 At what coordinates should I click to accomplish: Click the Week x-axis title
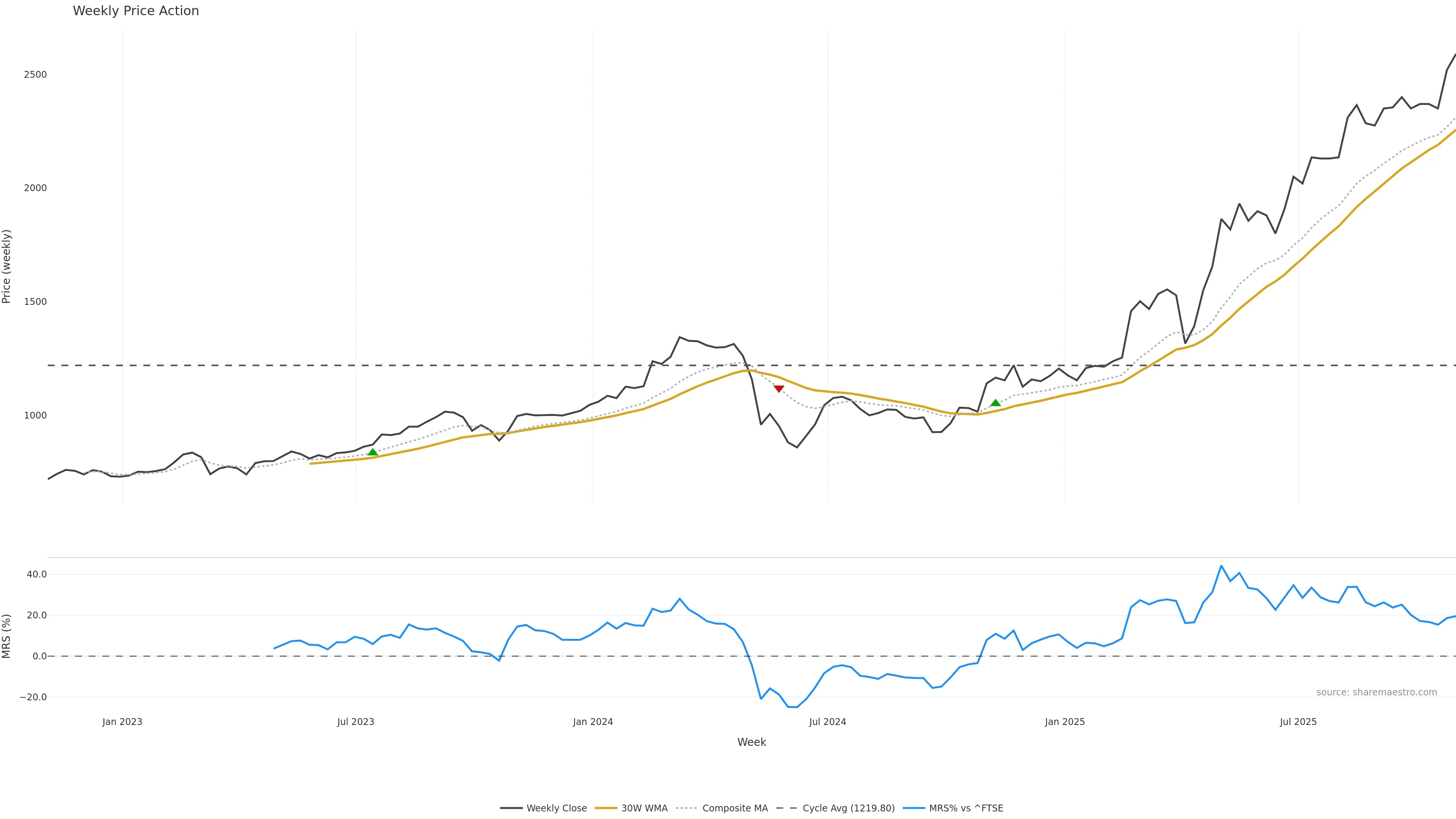tap(751, 742)
